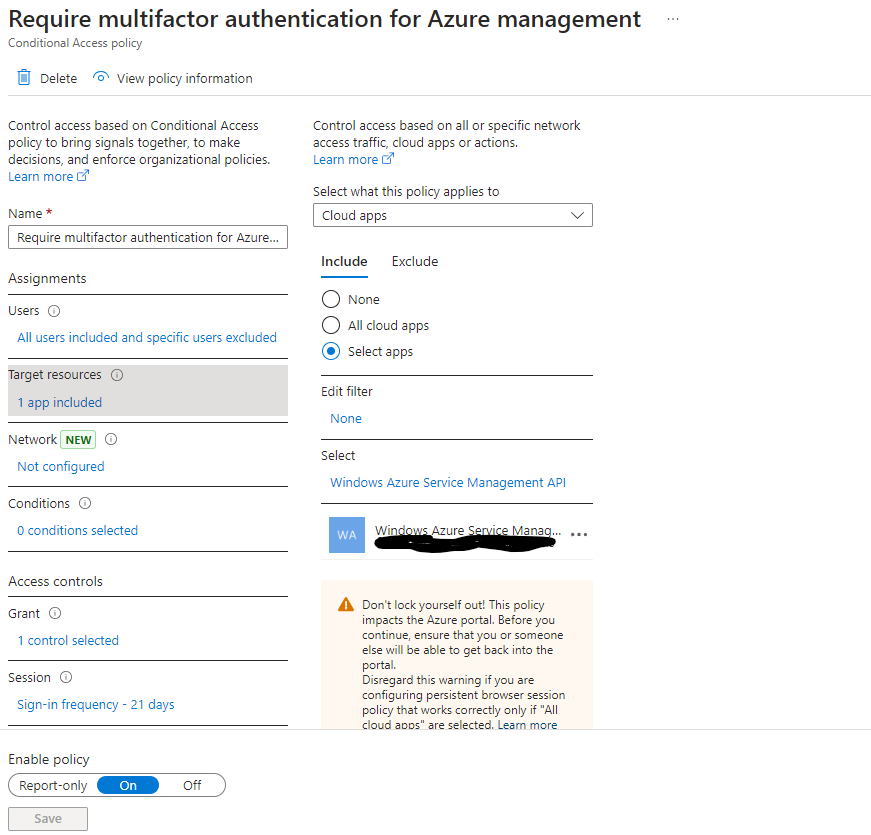Viewport: 871px width, 835px height.
Task: Click the Conditions info icon
Action: pos(85,503)
